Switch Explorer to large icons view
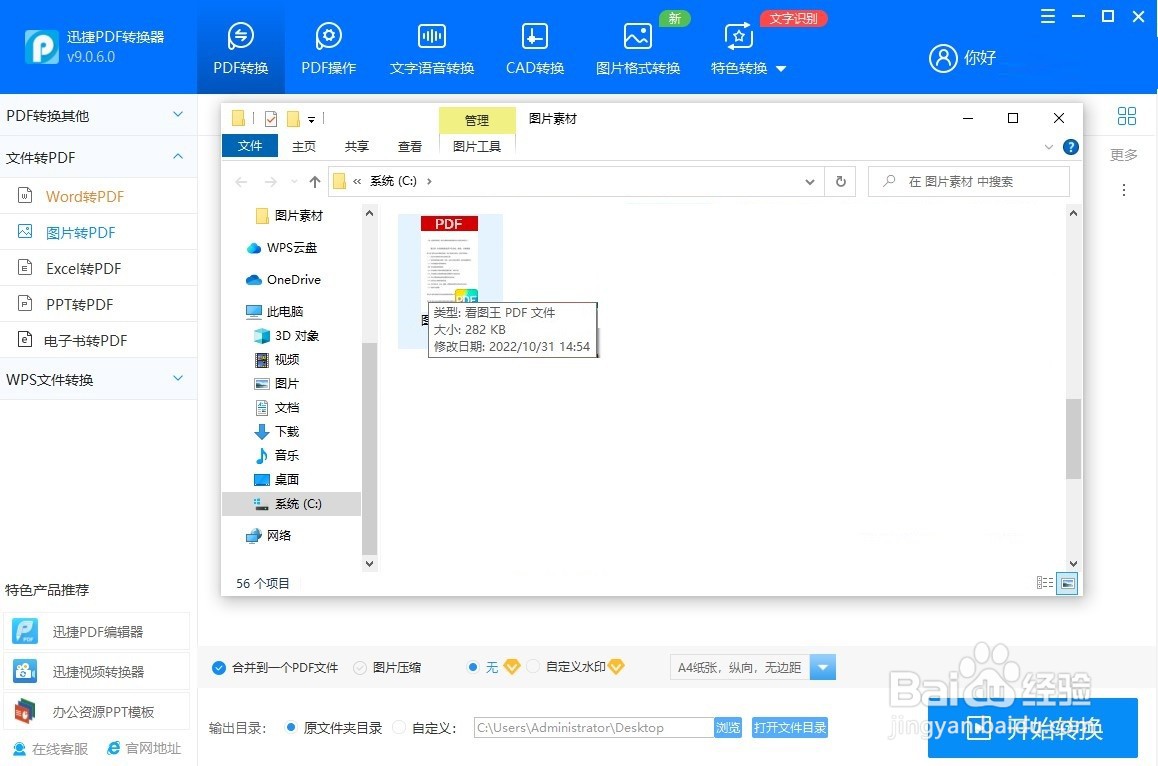Screen dimensions: 1158x766 tap(1067, 584)
